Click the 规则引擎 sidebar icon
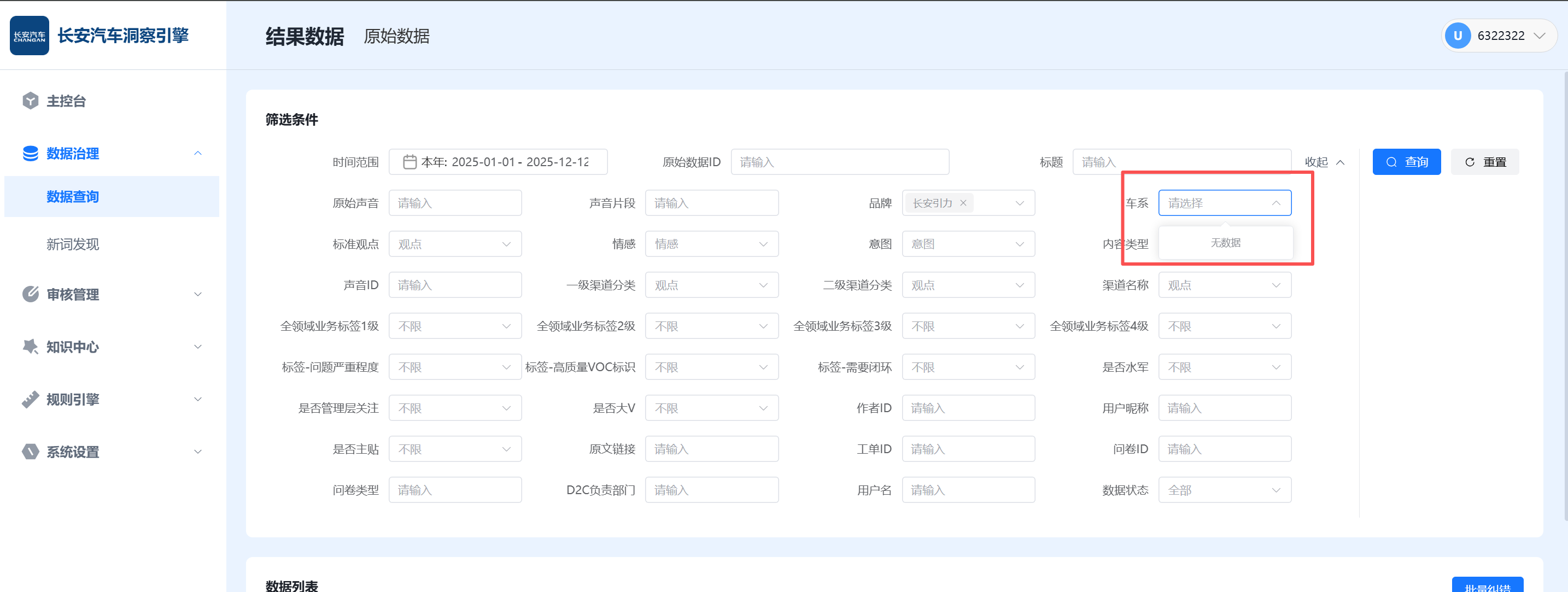 30,400
